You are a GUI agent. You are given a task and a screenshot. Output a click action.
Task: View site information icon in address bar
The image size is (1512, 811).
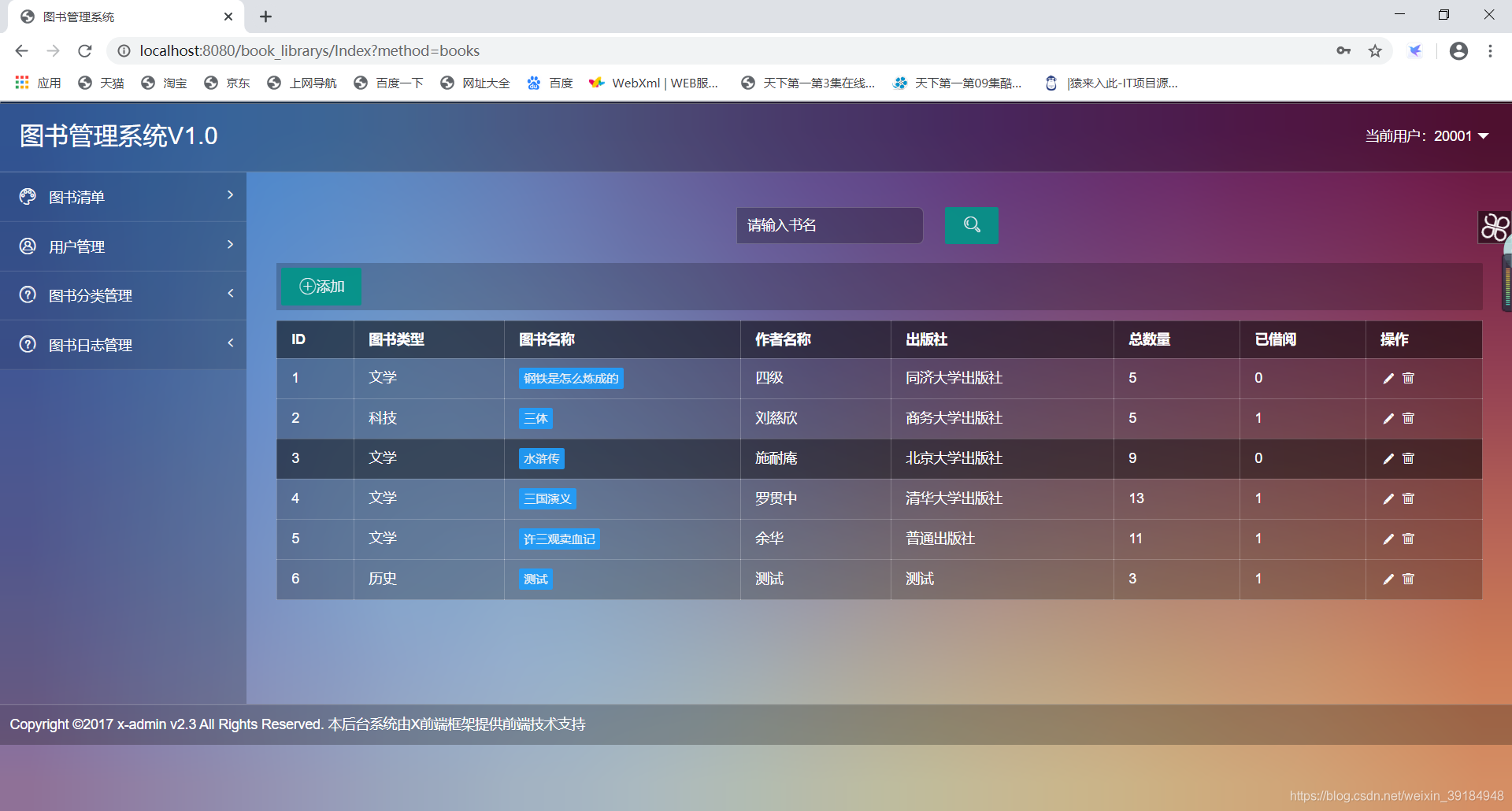(x=124, y=51)
